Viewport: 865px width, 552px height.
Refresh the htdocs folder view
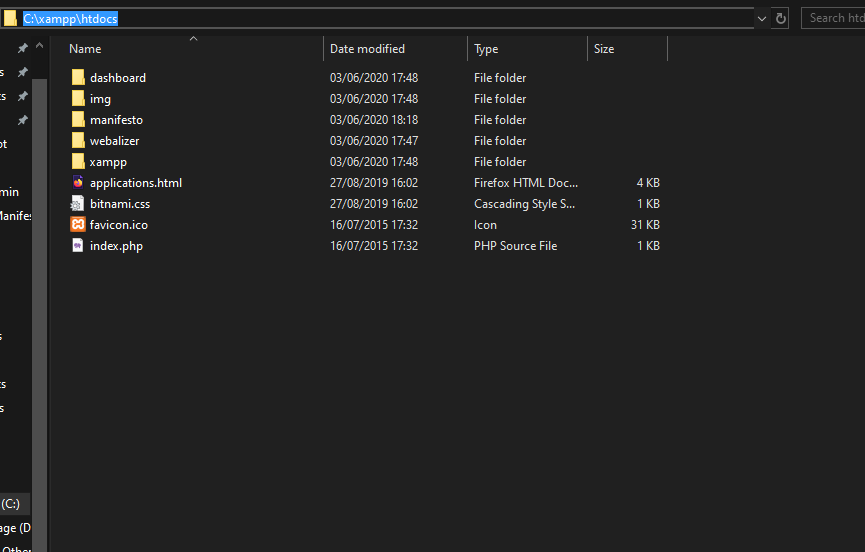pyautogui.click(x=780, y=18)
